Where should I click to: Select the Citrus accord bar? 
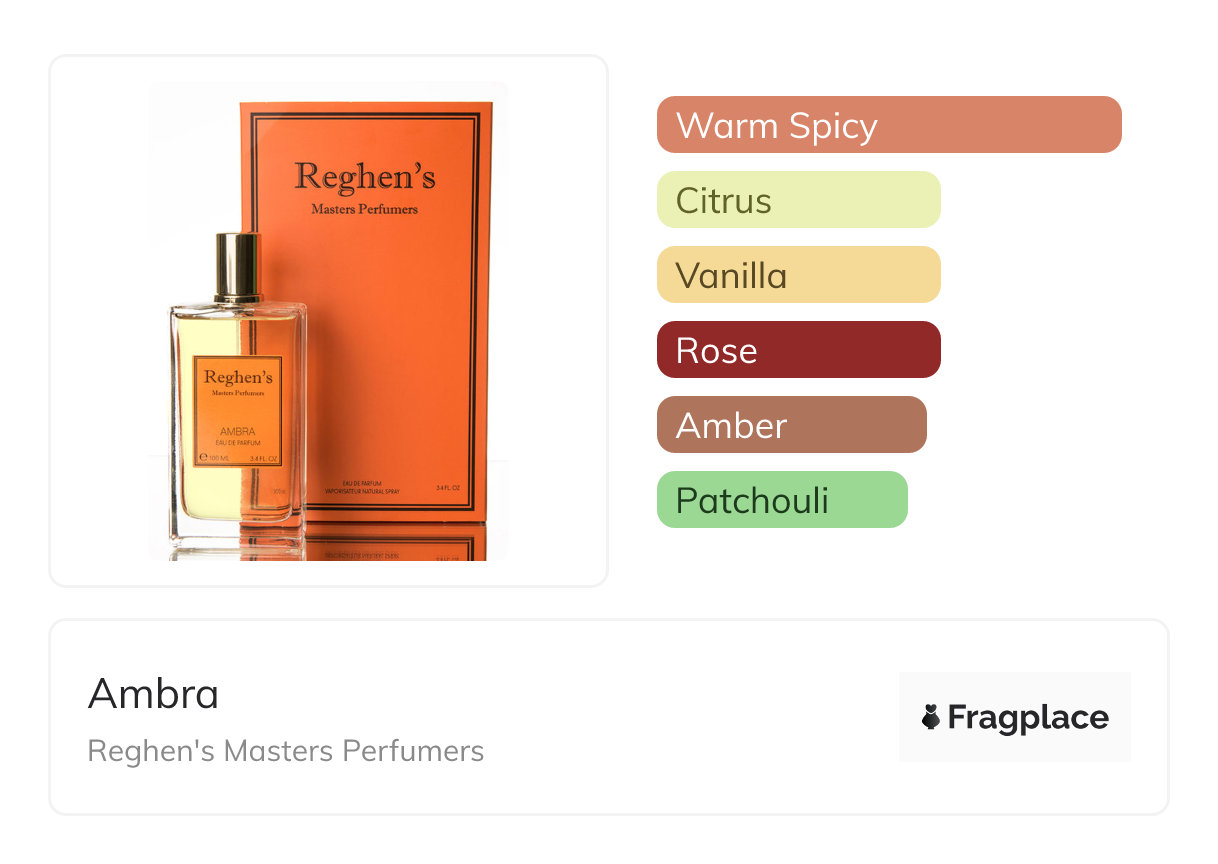(x=799, y=200)
